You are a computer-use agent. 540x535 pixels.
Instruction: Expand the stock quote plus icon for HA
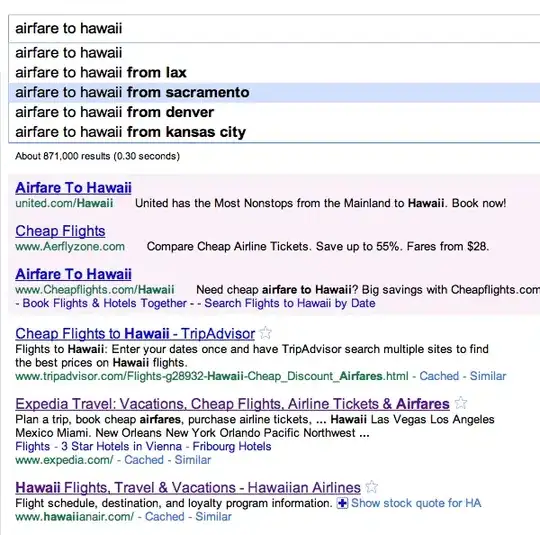tap(342, 503)
